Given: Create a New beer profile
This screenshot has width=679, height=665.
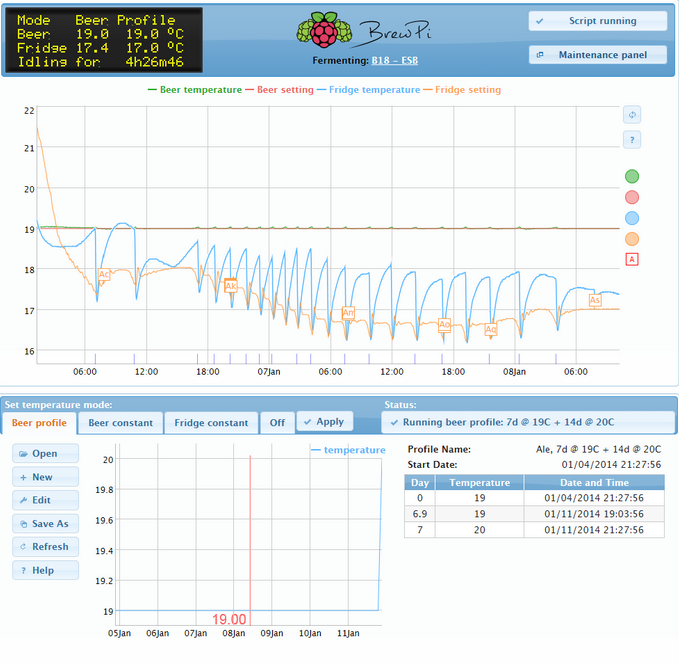Looking at the screenshot, I should [45, 477].
